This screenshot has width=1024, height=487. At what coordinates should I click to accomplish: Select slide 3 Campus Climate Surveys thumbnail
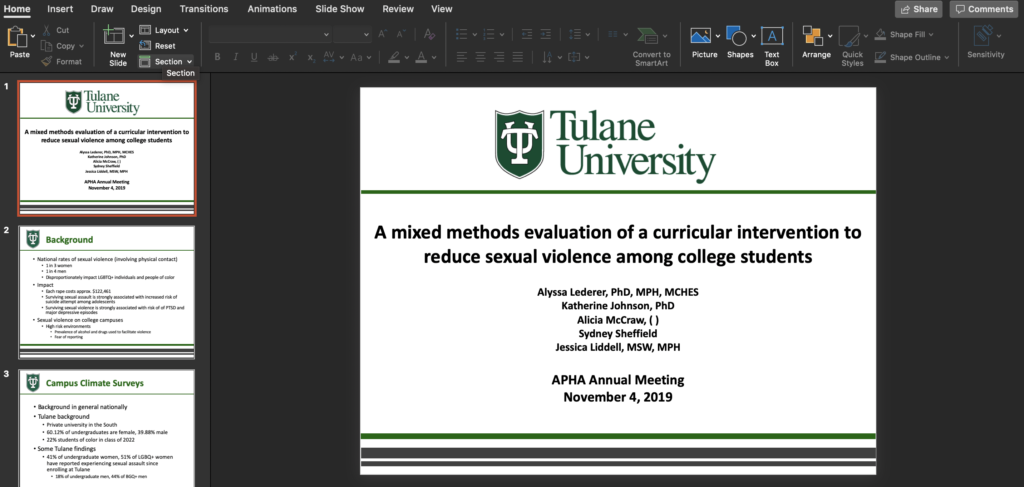point(106,428)
